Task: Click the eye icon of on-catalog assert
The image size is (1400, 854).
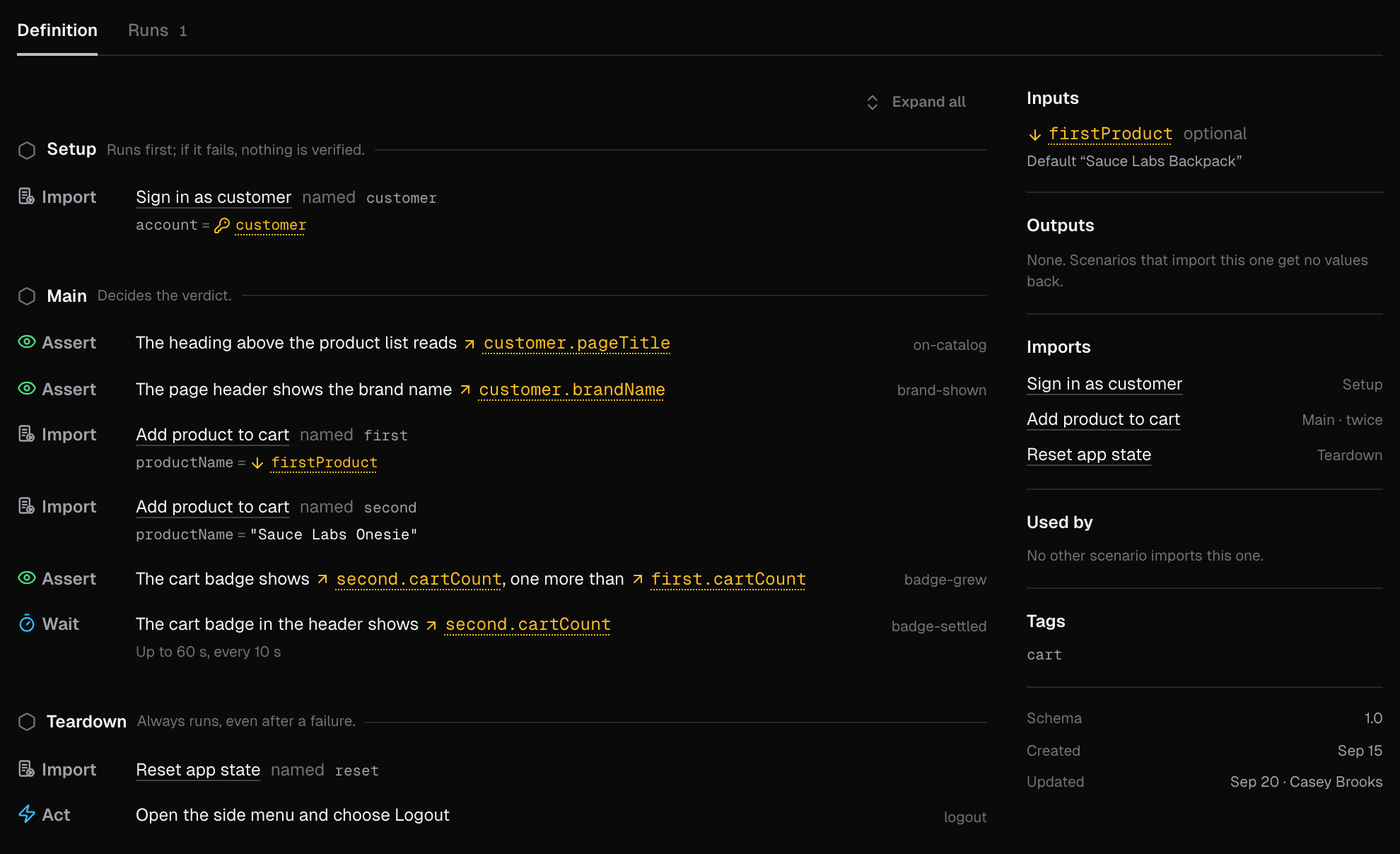Action: pos(27,342)
